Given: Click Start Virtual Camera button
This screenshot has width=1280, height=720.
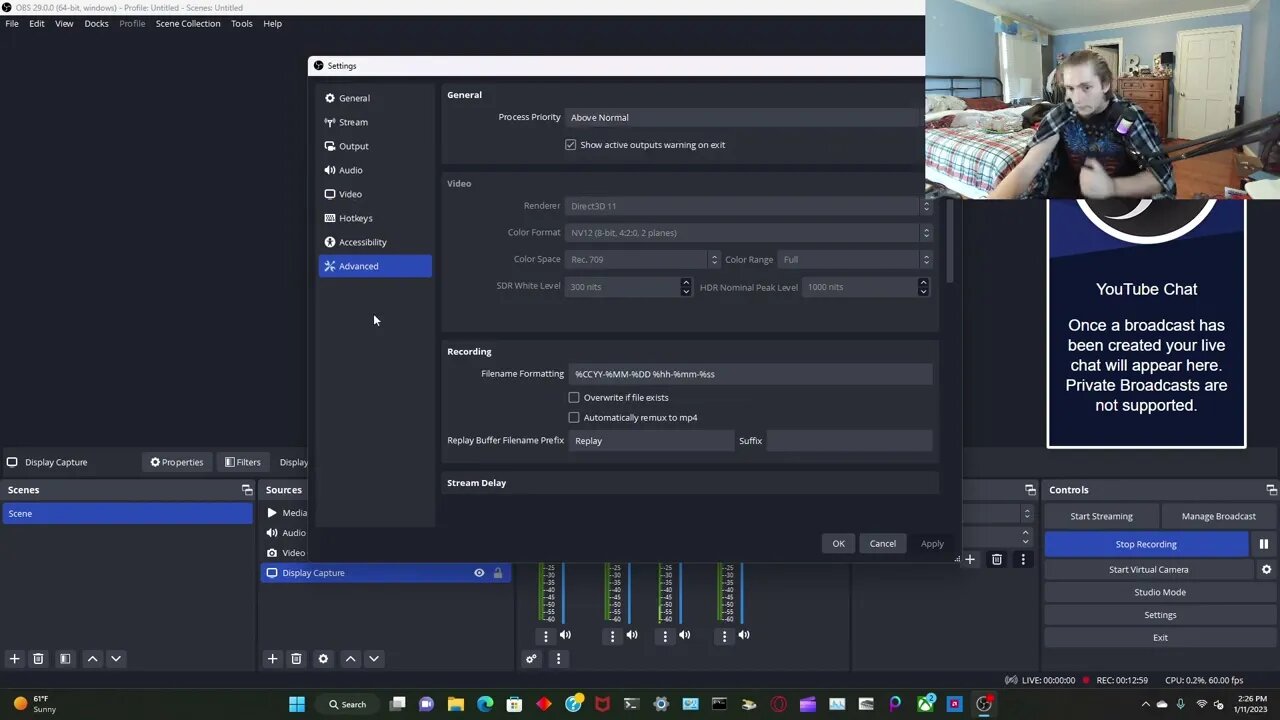Looking at the screenshot, I should point(1149,569).
